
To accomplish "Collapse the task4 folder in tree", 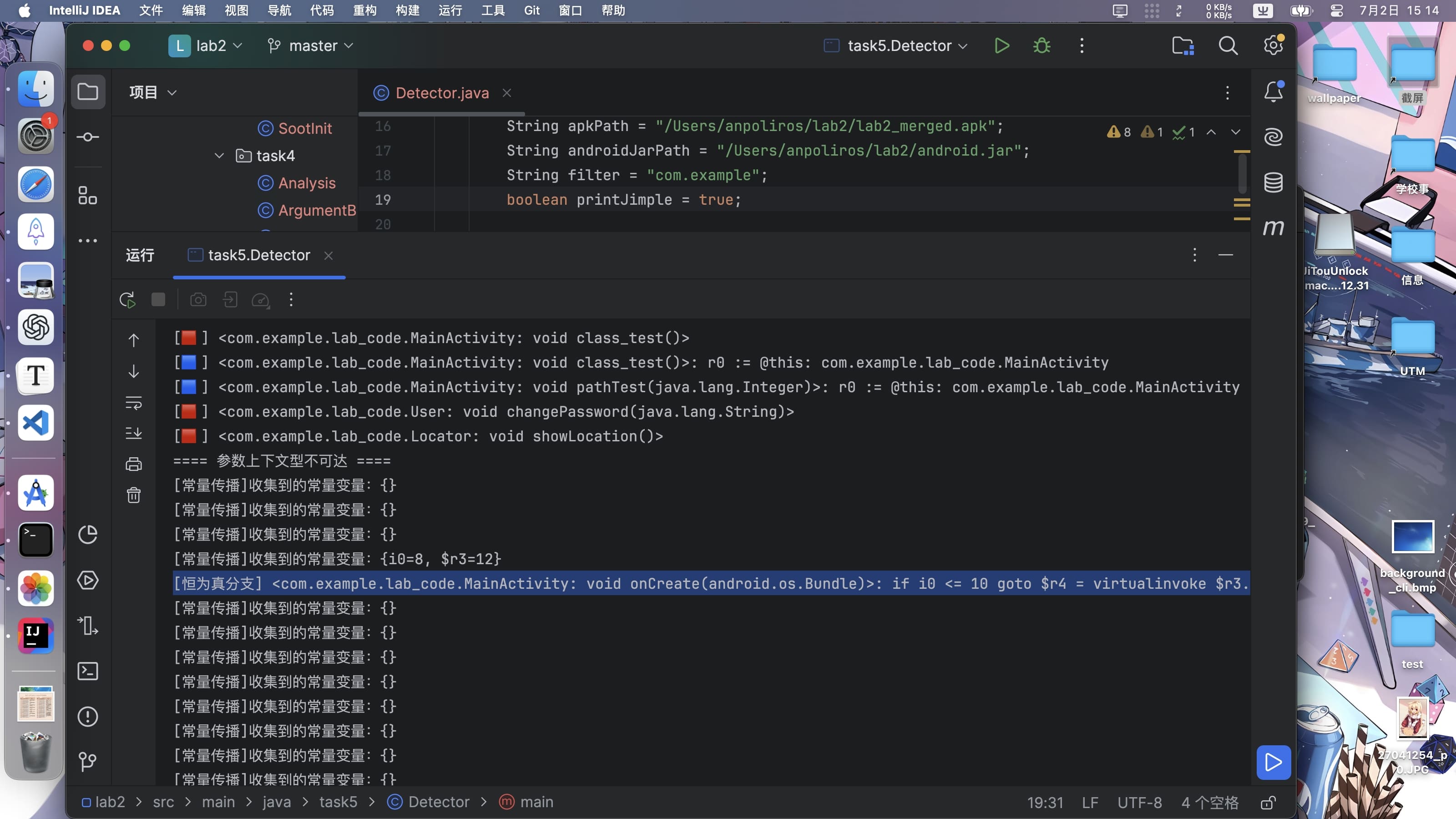I will 219,156.
